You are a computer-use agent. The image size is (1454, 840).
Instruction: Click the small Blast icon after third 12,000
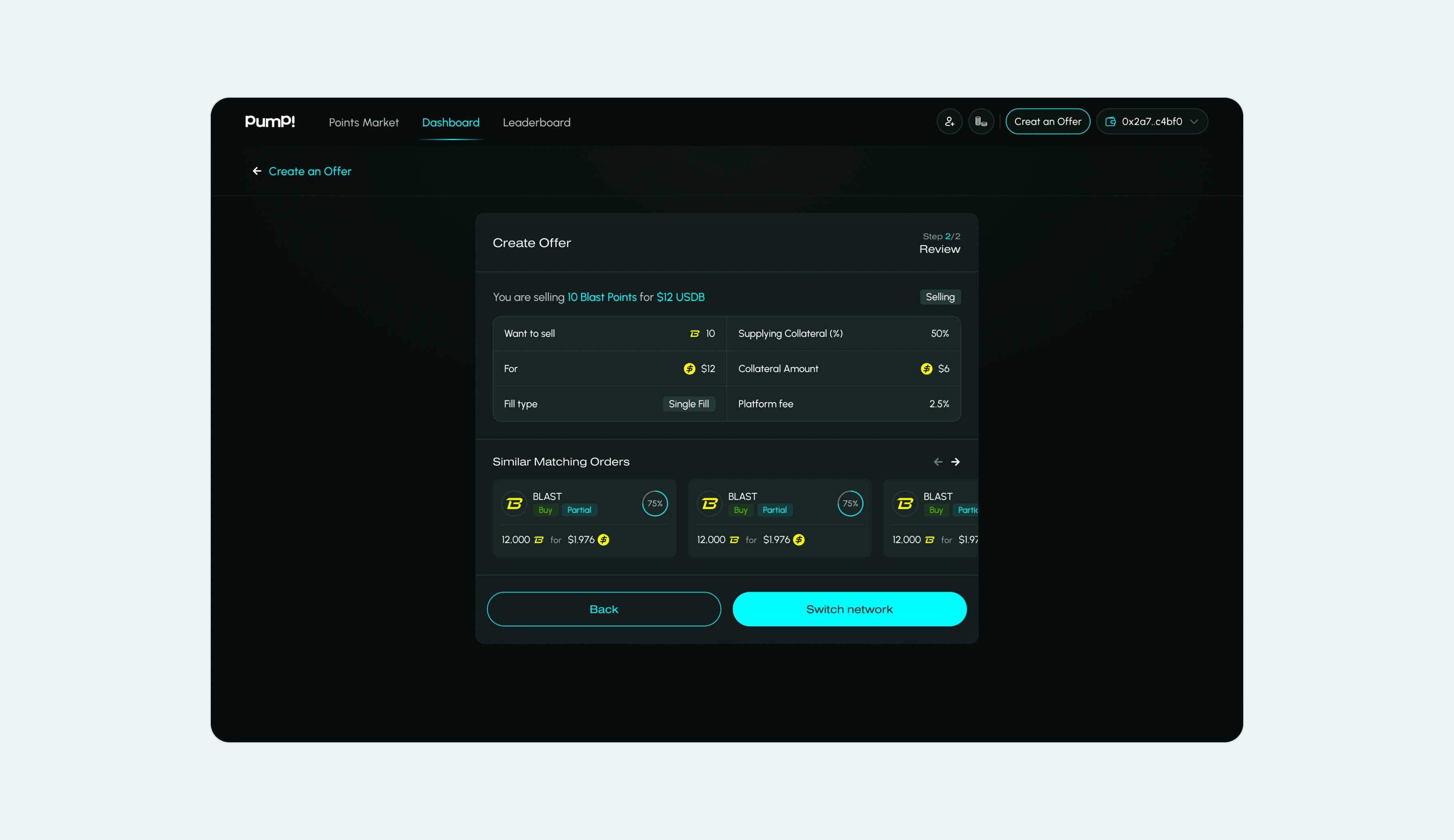tap(929, 540)
